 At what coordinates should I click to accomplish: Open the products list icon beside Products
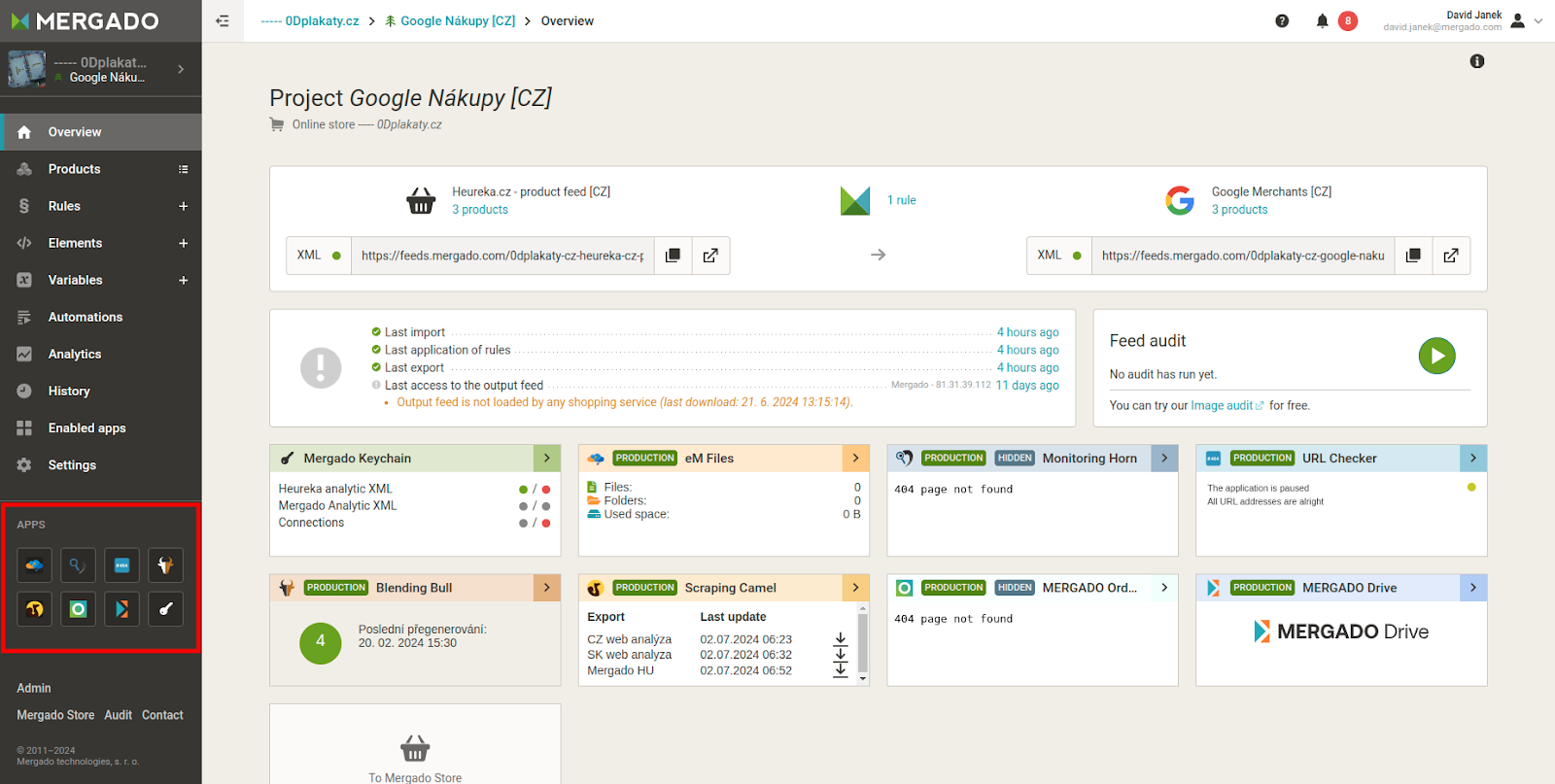tap(183, 169)
